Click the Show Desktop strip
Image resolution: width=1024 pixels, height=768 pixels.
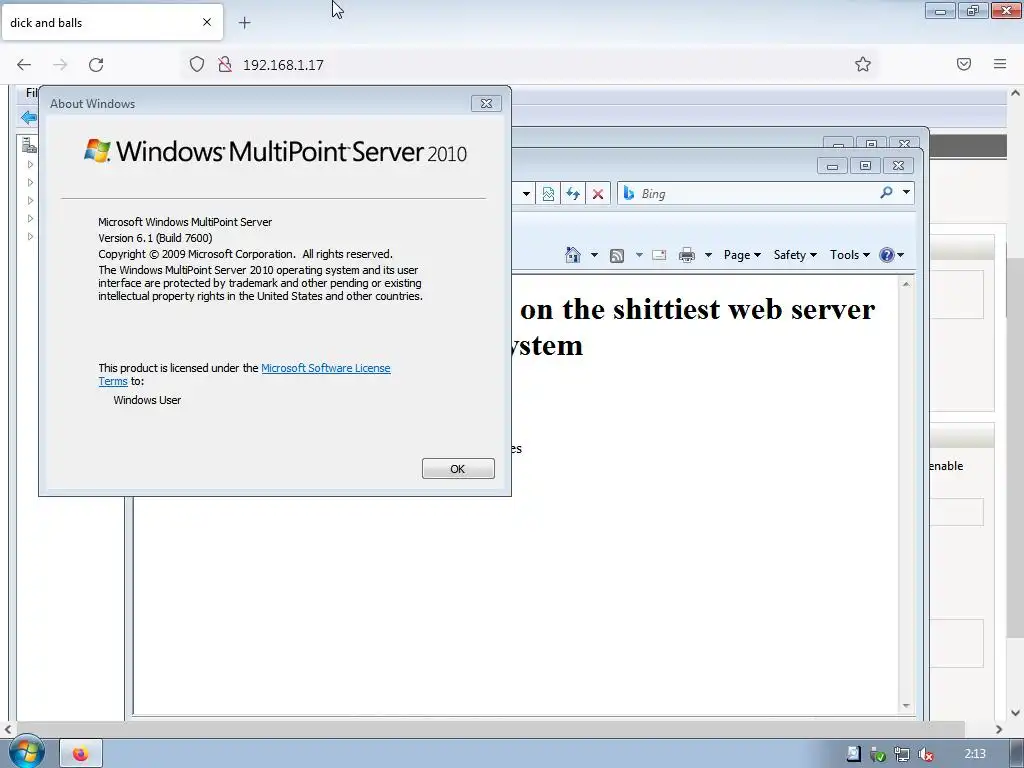[x=1017, y=754]
